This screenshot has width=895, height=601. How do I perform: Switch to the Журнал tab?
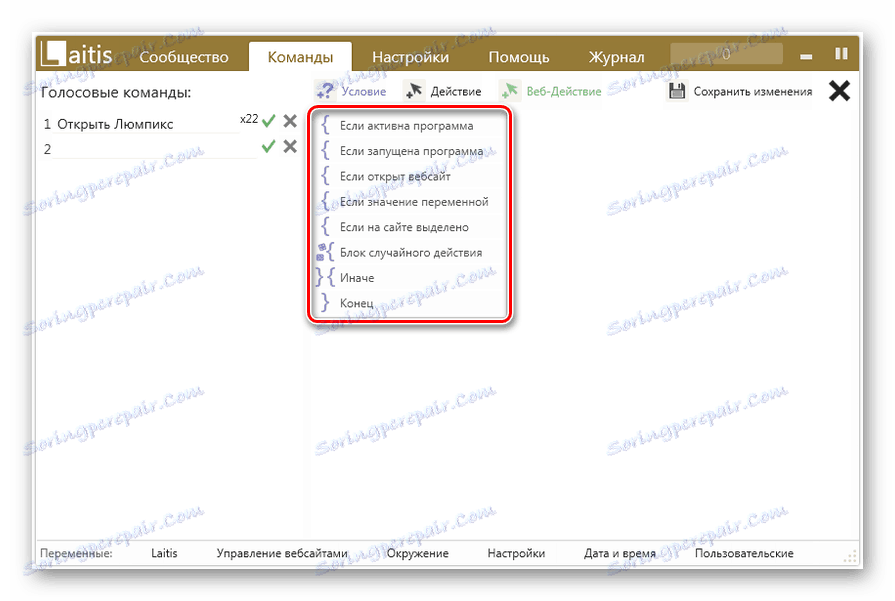(x=616, y=57)
